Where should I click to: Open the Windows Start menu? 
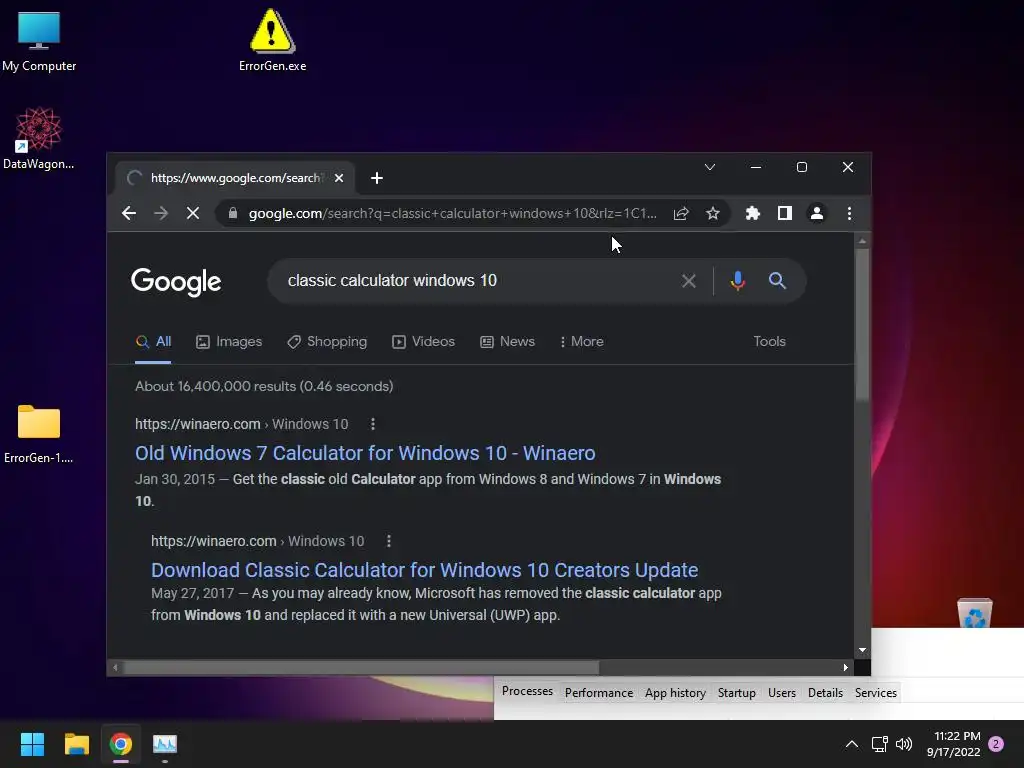pos(32,744)
